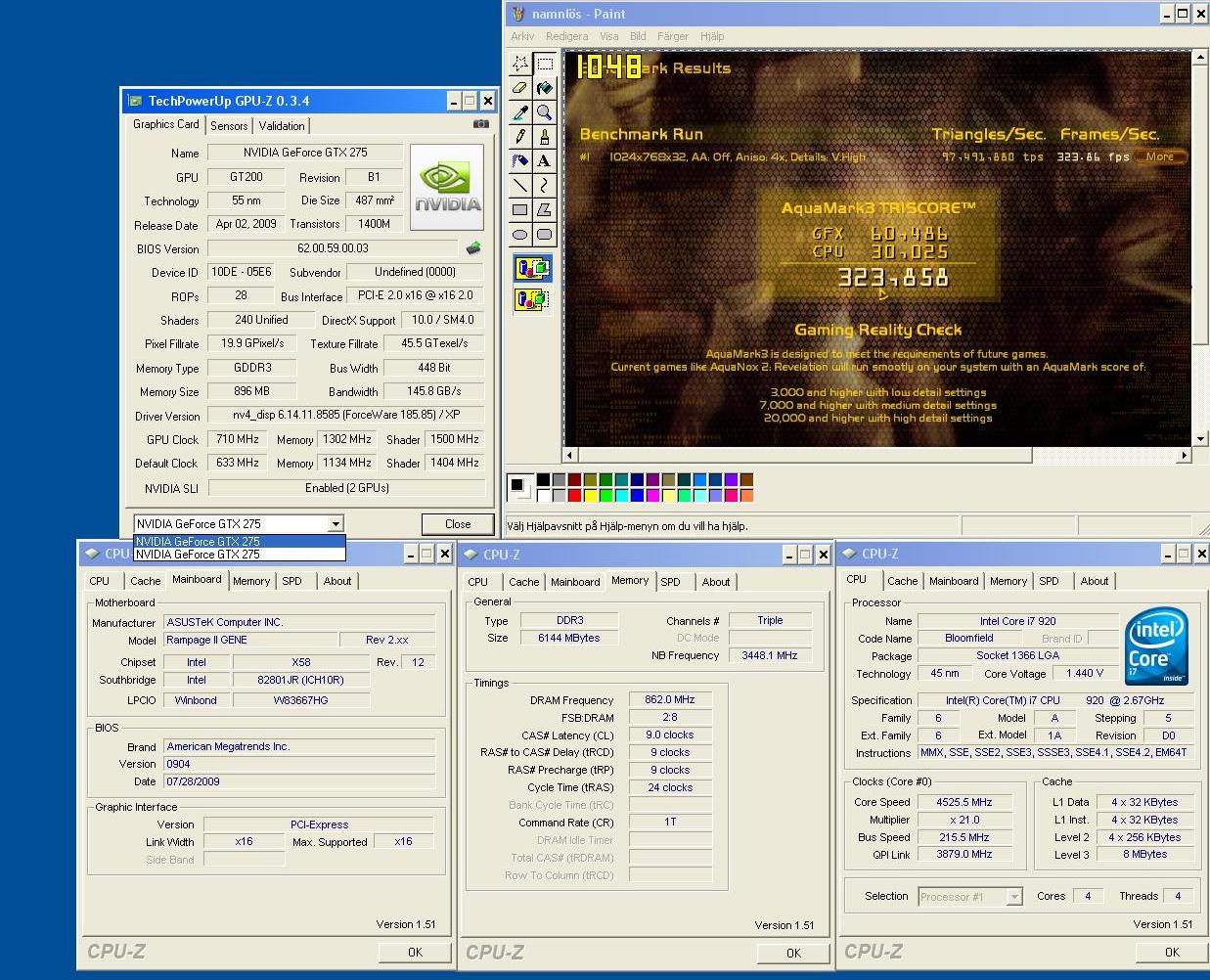Open the Visa menu in Paint
Image resolution: width=1210 pixels, height=980 pixels.
coord(609,36)
